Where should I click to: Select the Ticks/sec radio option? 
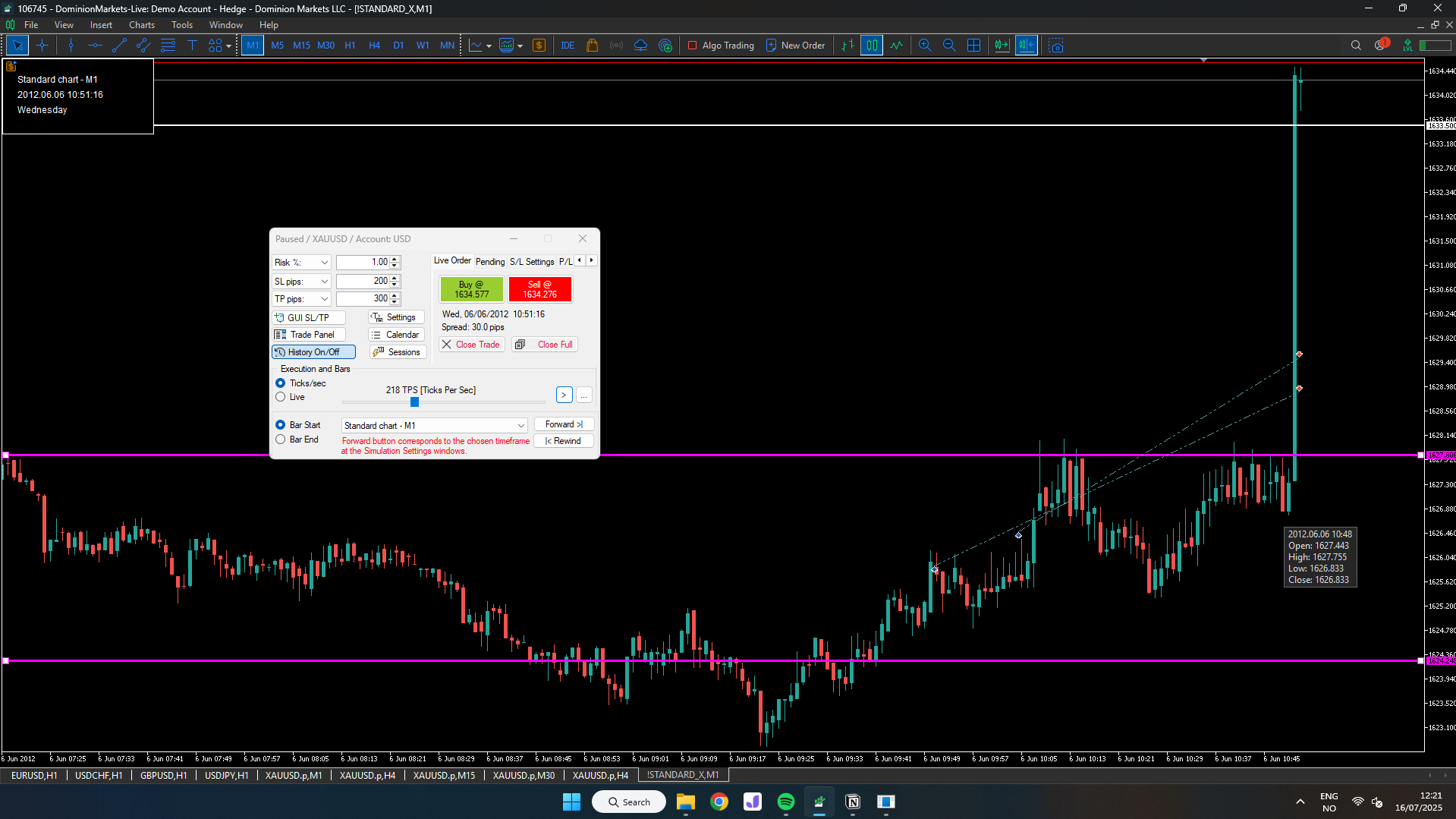(281, 383)
